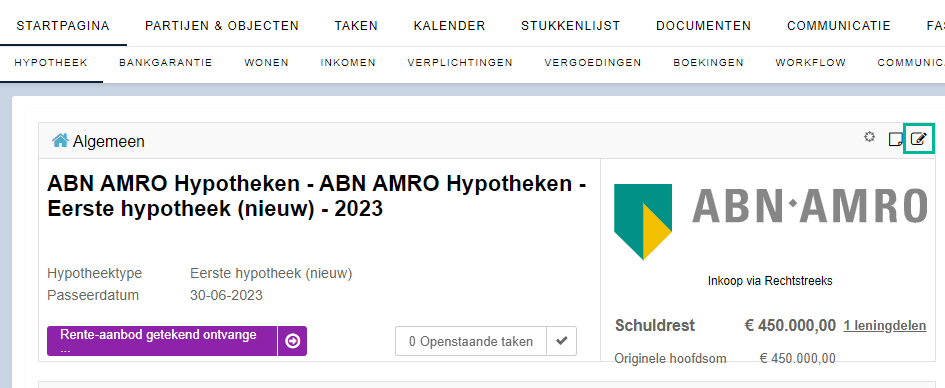Click the 1 leningdelen link

point(885,326)
